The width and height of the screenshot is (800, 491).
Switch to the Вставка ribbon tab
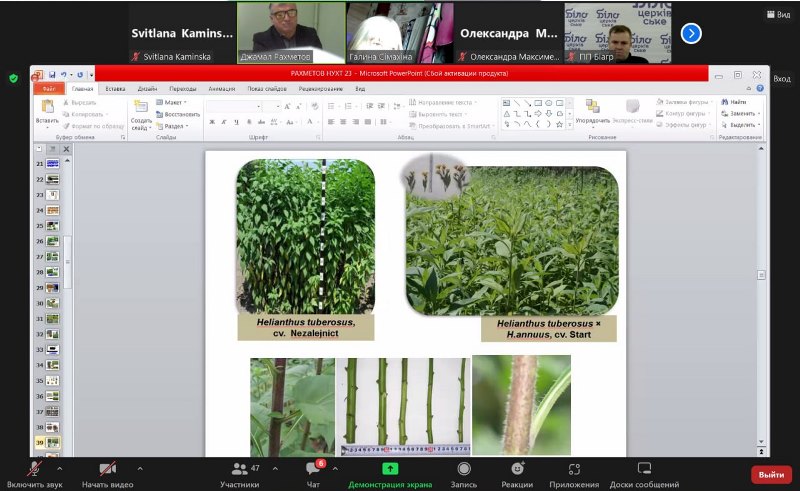(115, 89)
